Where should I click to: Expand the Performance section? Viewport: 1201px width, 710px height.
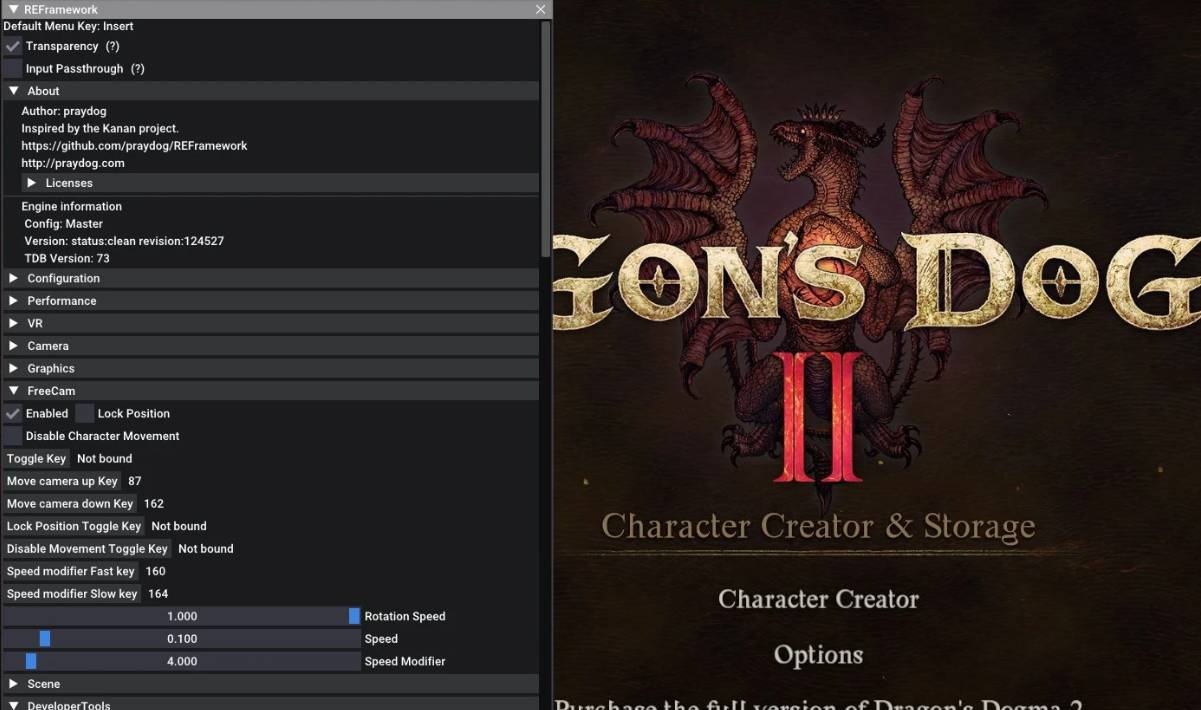coord(271,301)
